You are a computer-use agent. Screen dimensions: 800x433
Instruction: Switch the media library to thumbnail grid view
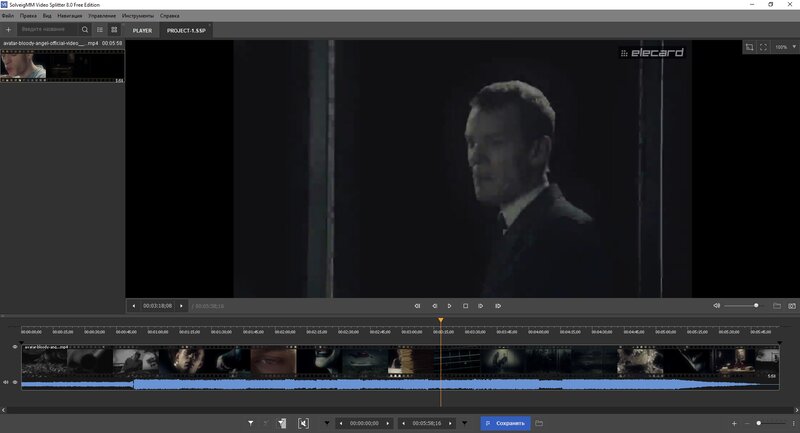point(114,30)
